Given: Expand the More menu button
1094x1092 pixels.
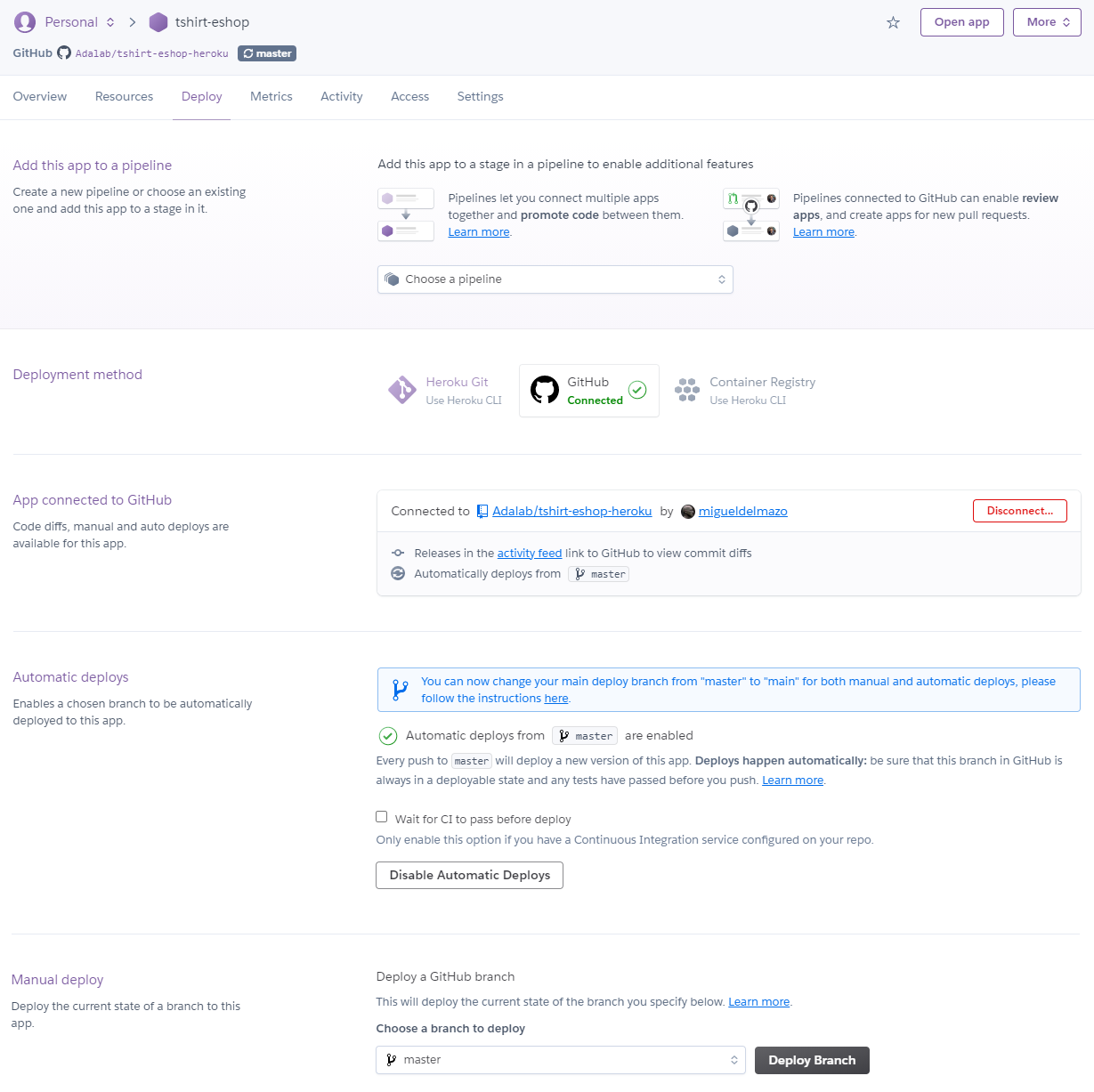Looking at the screenshot, I should coord(1047,22).
